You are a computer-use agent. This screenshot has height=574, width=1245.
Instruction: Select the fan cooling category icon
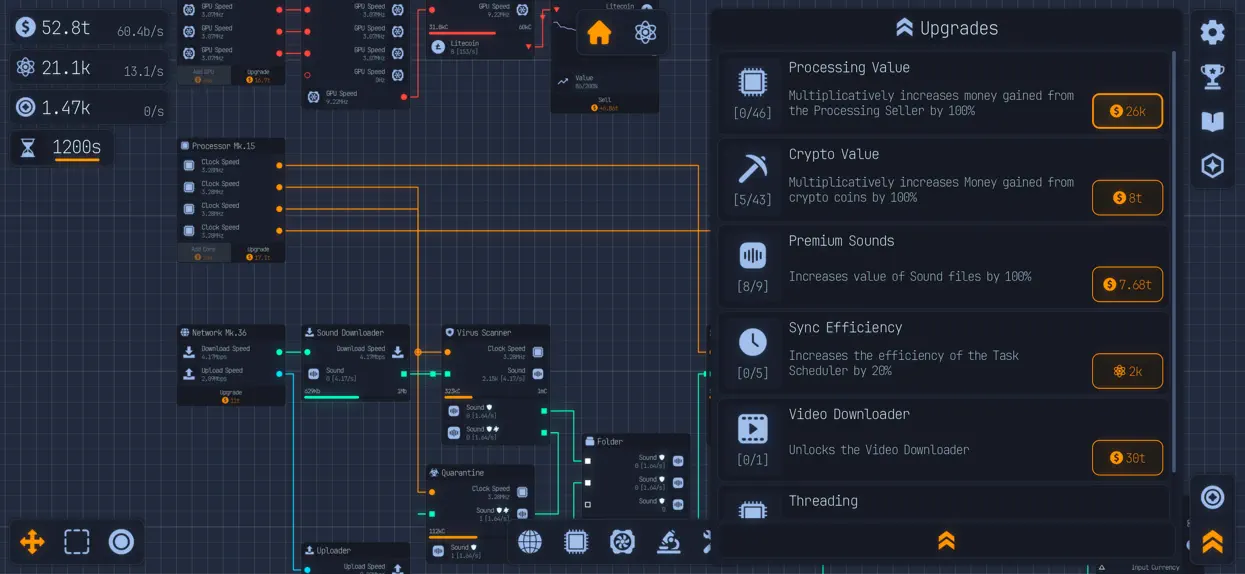pos(622,542)
